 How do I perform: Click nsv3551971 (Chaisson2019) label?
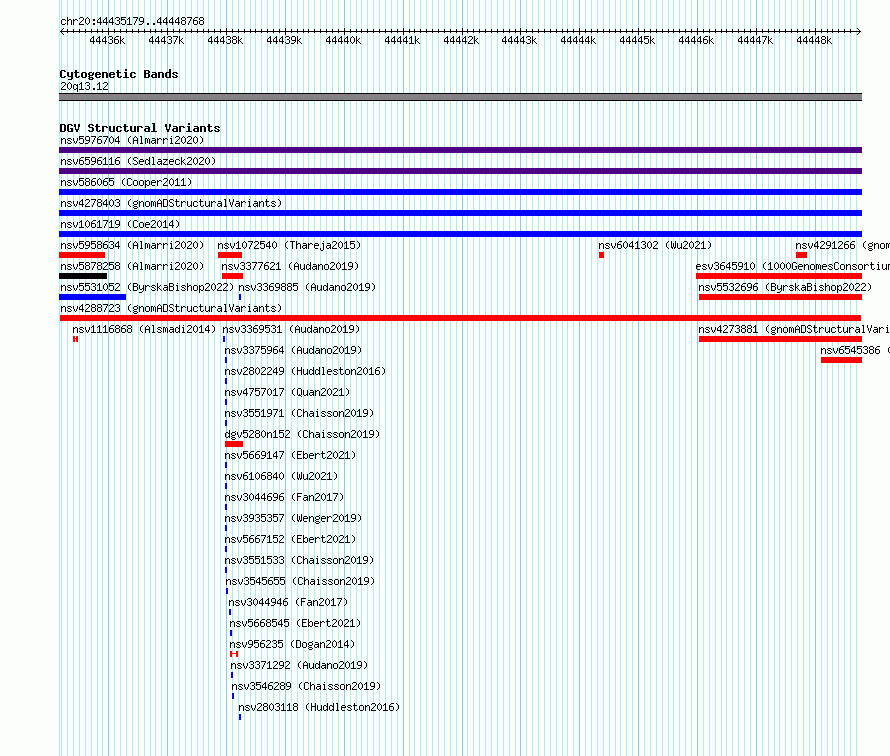coord(299,413)
